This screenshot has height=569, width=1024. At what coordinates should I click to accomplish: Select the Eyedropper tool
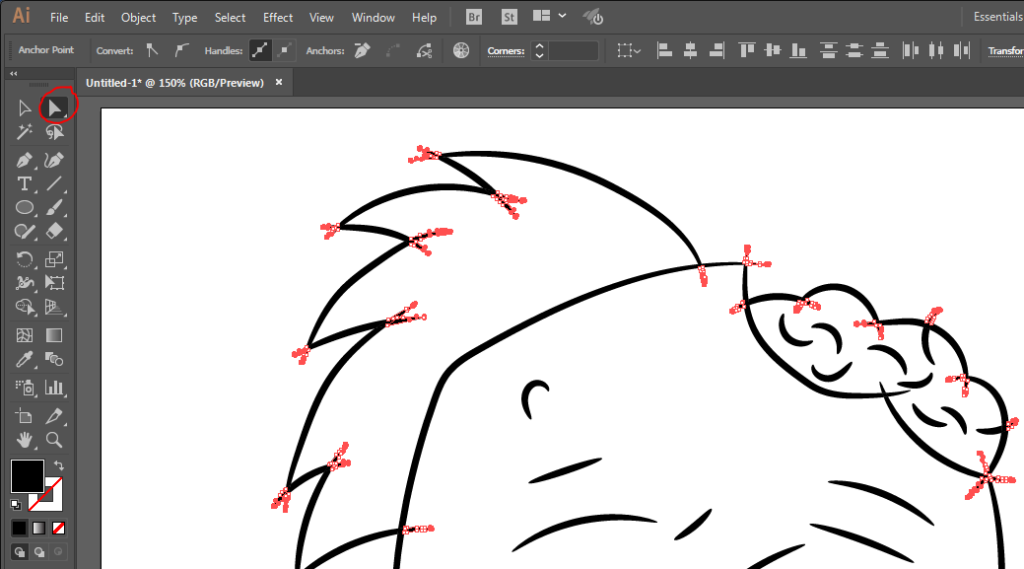(x=25, y=360)
